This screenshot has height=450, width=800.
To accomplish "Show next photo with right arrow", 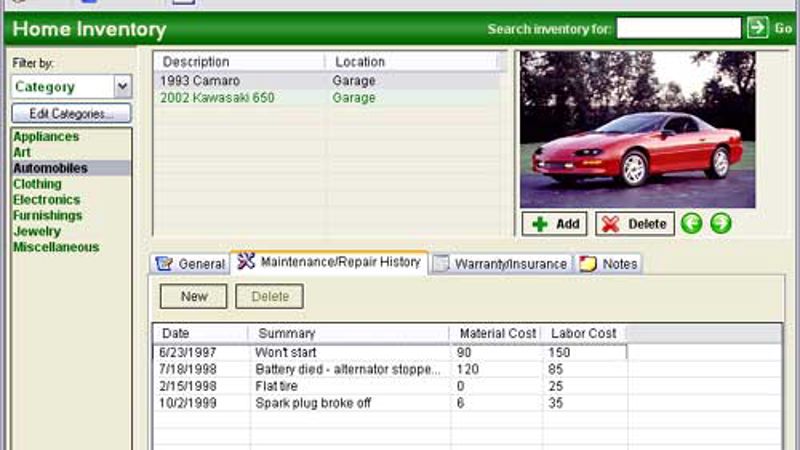I will point(721,223).
